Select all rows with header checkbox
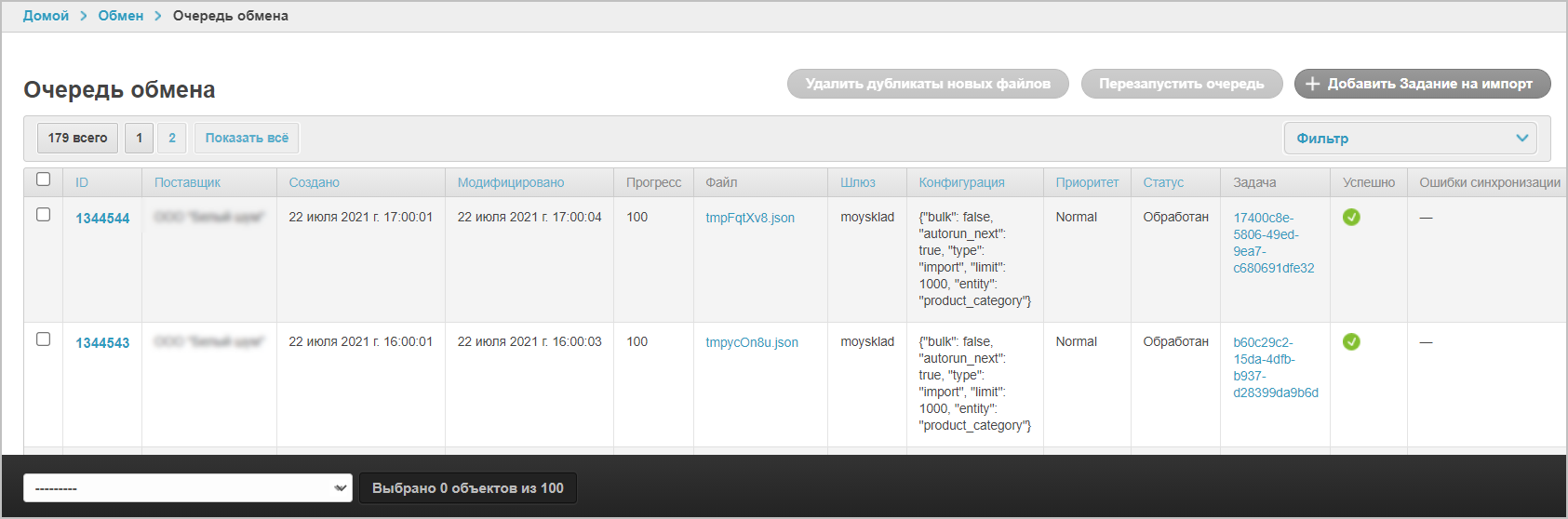The height and width of the screenshot is (519, 1568). (43, 180)
